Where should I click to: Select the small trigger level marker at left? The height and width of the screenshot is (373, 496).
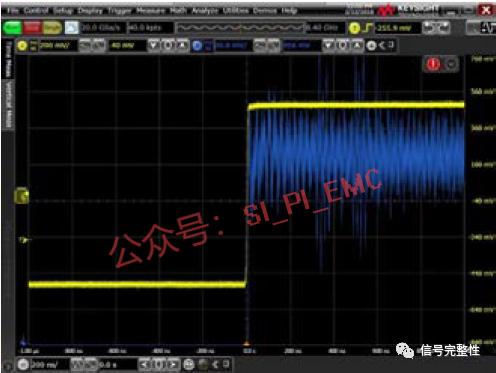[24, 239]
